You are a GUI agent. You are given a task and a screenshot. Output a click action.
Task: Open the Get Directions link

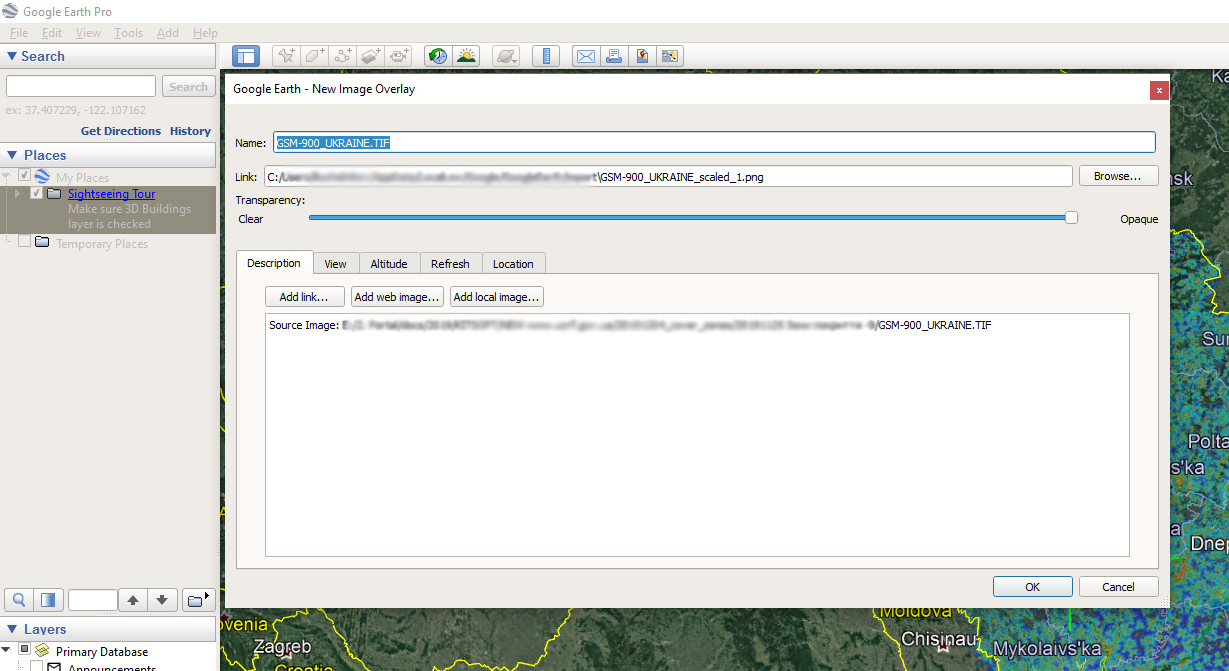tap(121, 131)
